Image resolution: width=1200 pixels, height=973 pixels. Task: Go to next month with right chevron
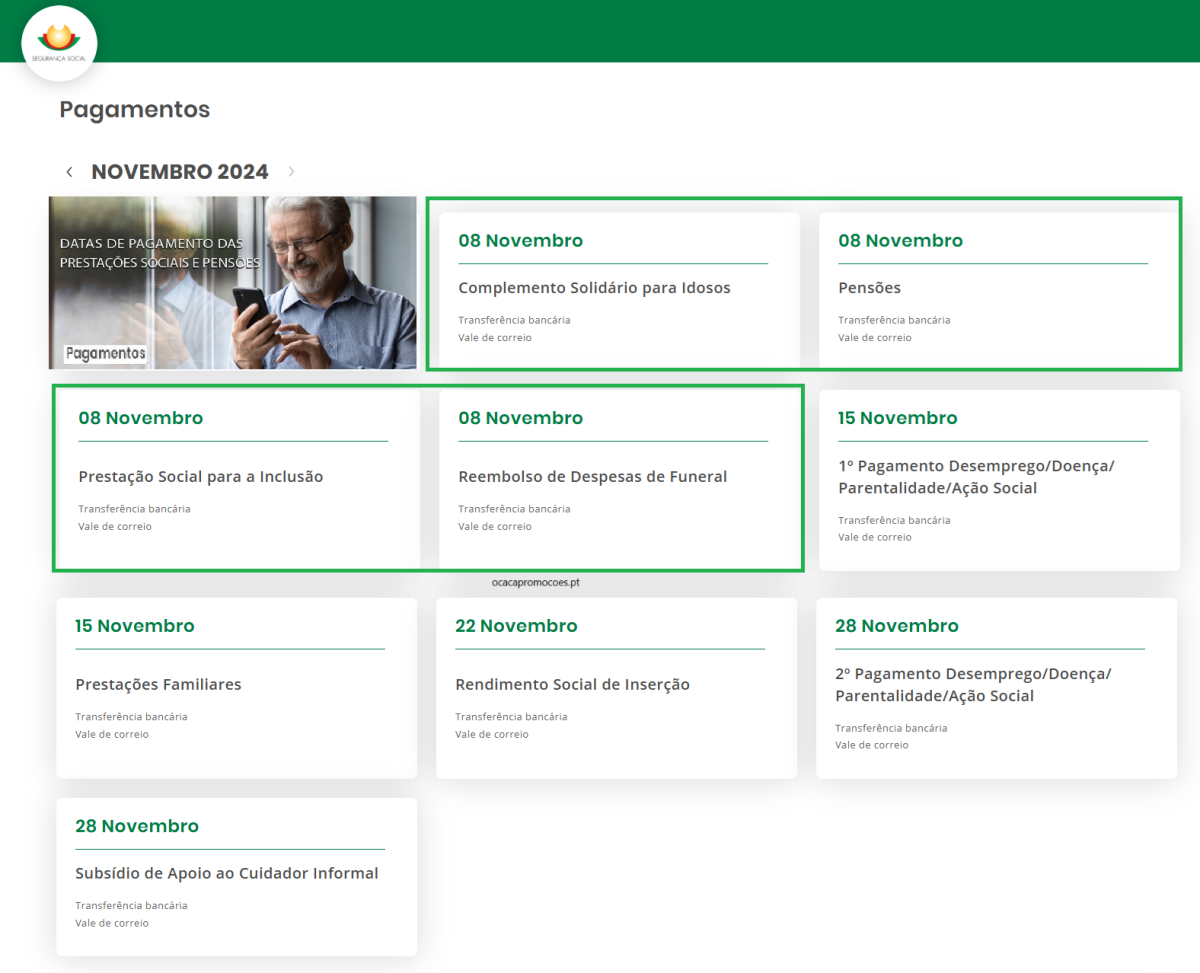291,172
